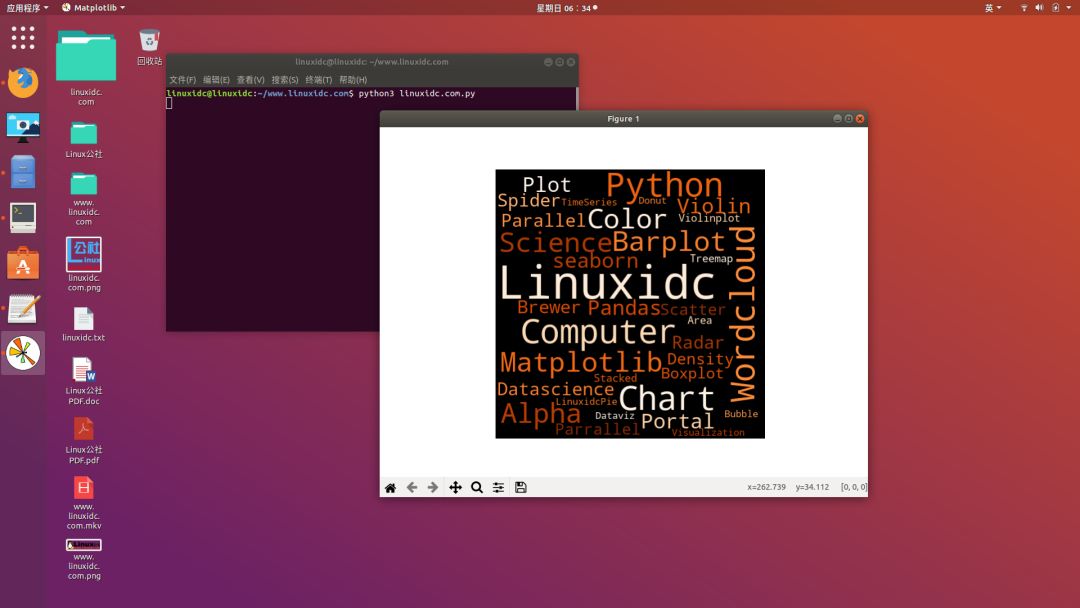Open the Show Applications grid in the dock

pyautogui.click(x=23, y=37)
